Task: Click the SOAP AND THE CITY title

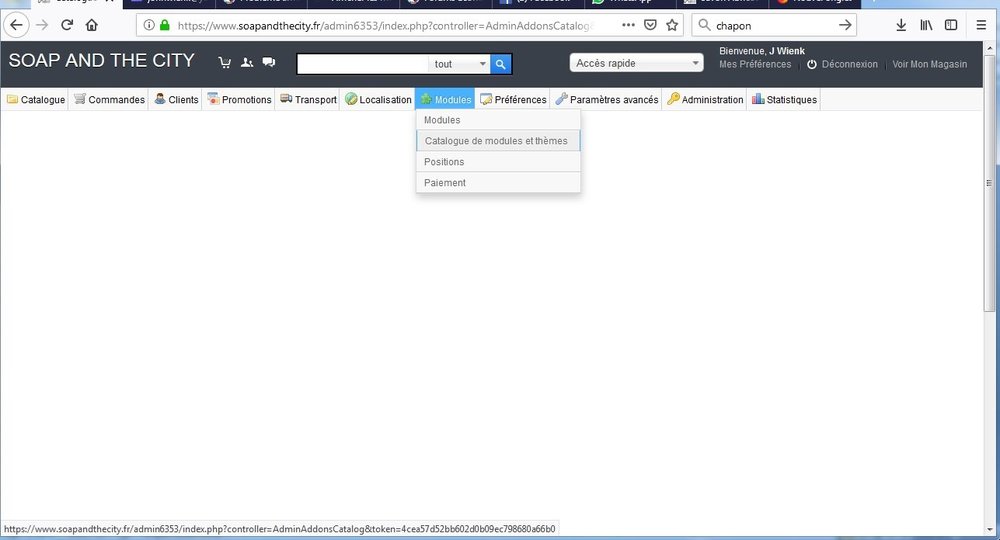Action: point(101,61)
